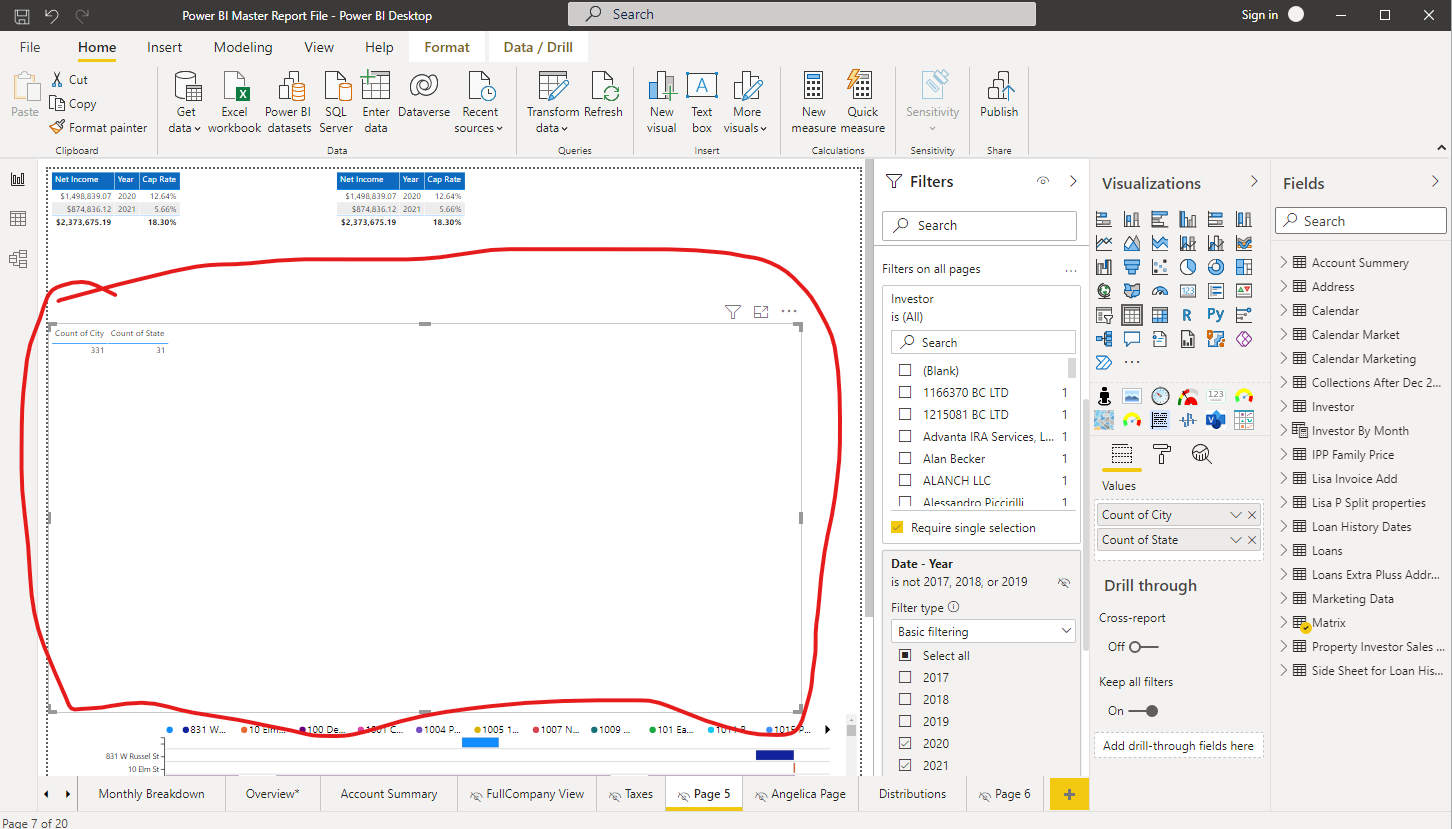Switch to Report view in left sidebar
The image size is (1452, 829).
18,179
